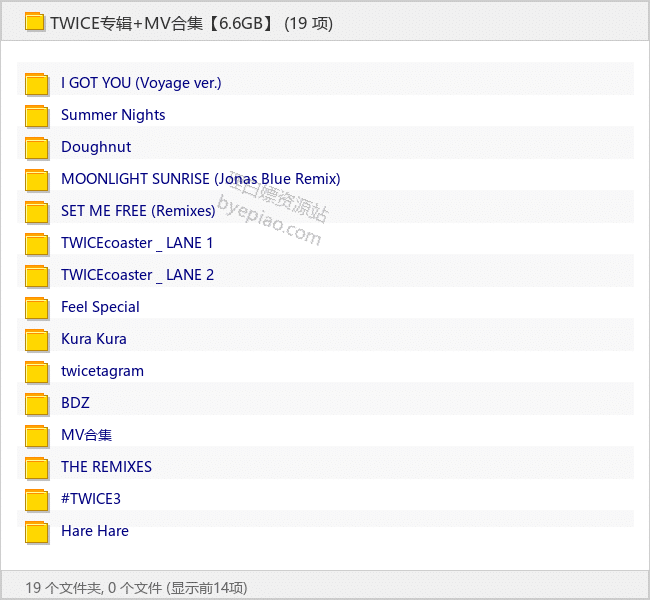
Task: Click the folder icon beside MV合集
Action: click(36, 436)
